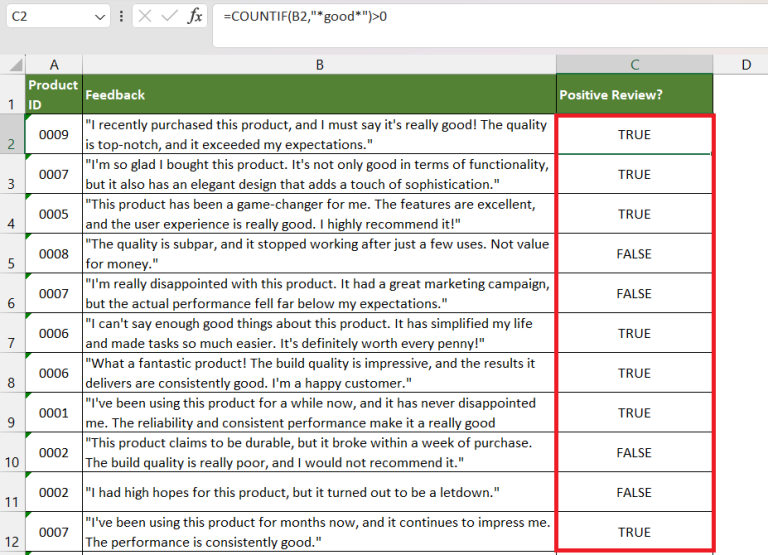Open Insert Function with the fx icon
The image size is (768, 555).
pyautogui.click(x=195, y=17)
